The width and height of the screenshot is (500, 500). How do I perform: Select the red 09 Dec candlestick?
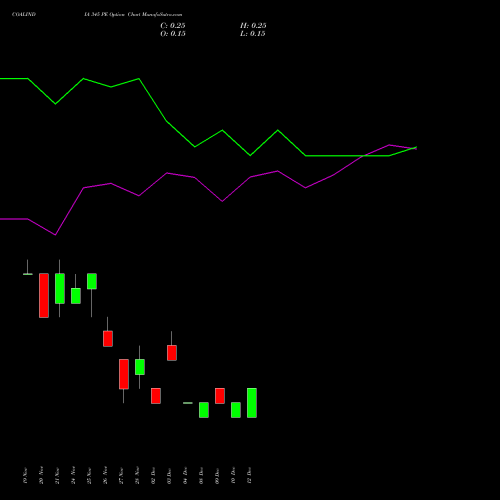pyautogui.click(x=220, y=396)
